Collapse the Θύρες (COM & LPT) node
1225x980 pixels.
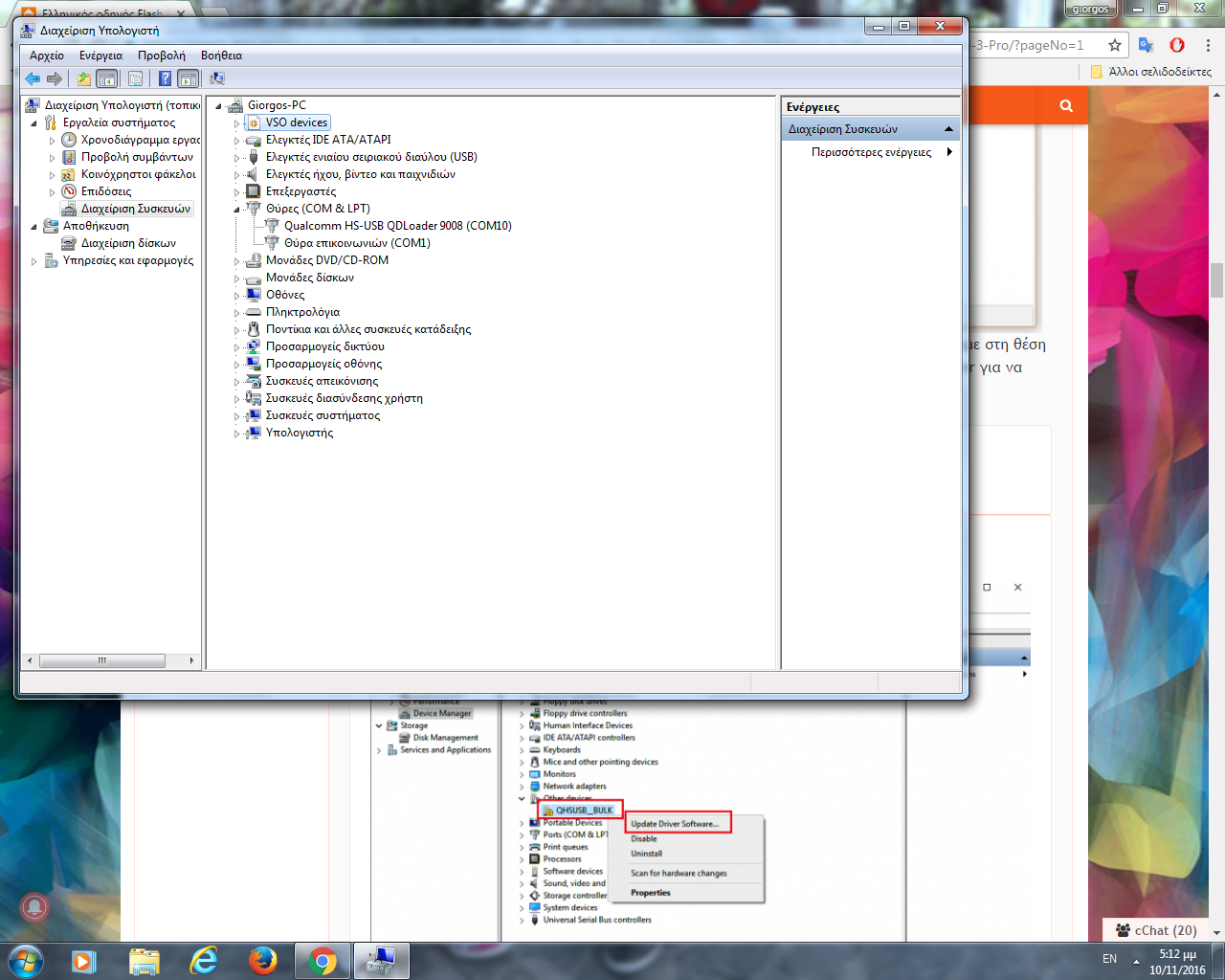point(237,209)
